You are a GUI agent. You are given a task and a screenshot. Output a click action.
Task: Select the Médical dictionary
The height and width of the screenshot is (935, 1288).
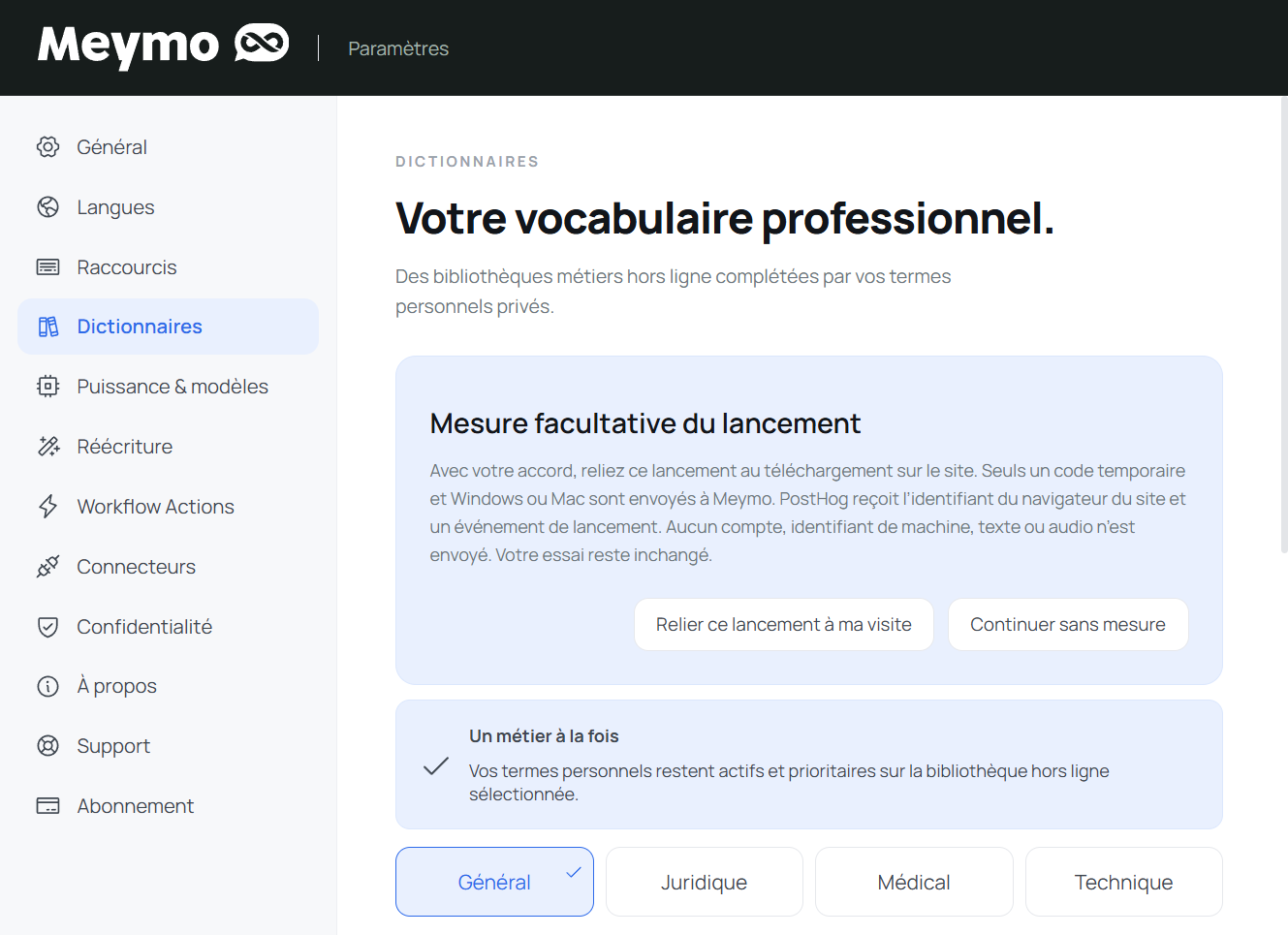[914, 882]
